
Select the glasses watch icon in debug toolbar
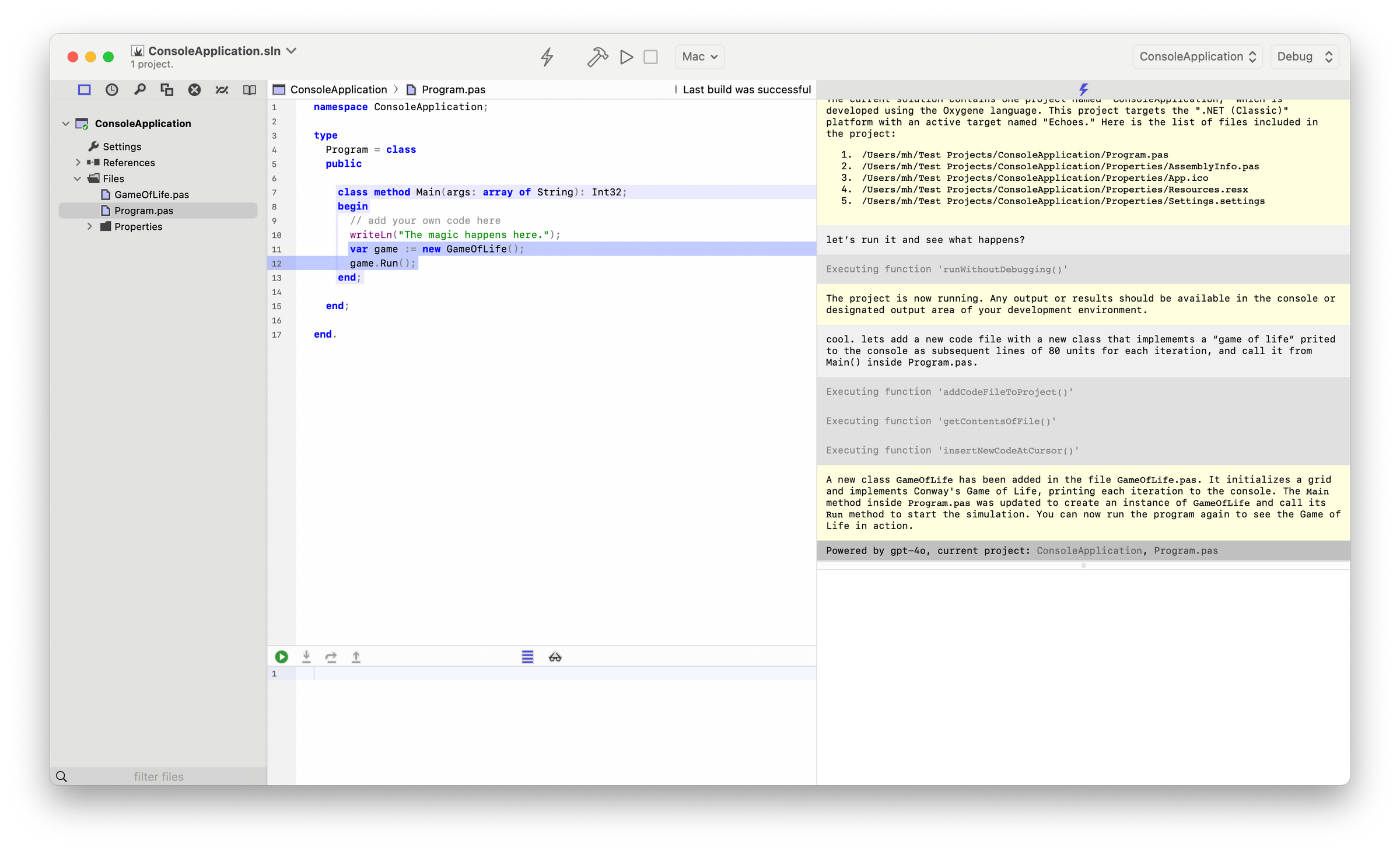pos(555,657)
